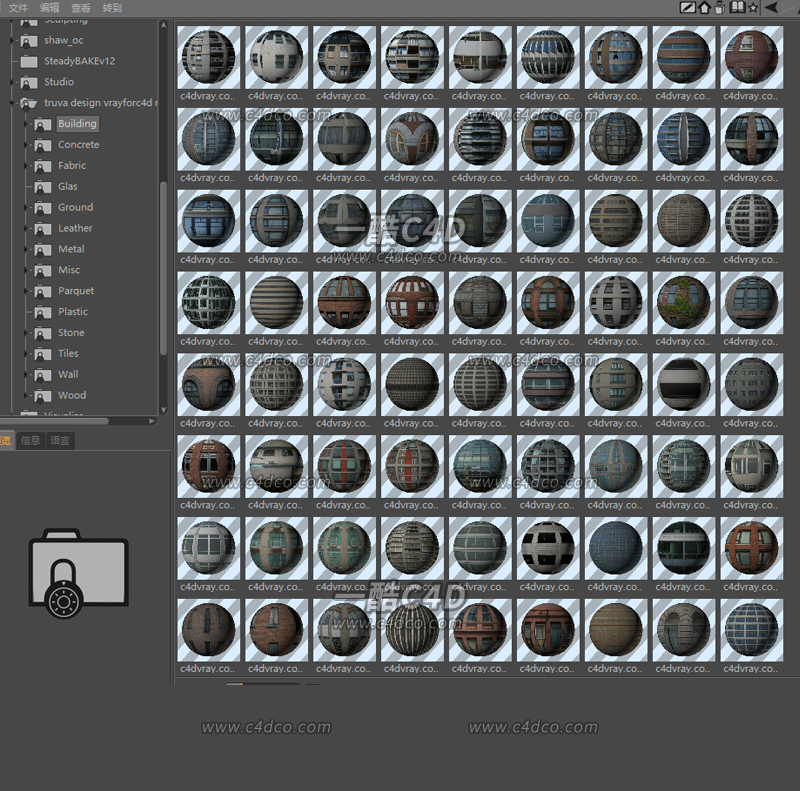Expand the Studio folder
Image resolution: width=800 pixels, height=791 pixels.
12,82
